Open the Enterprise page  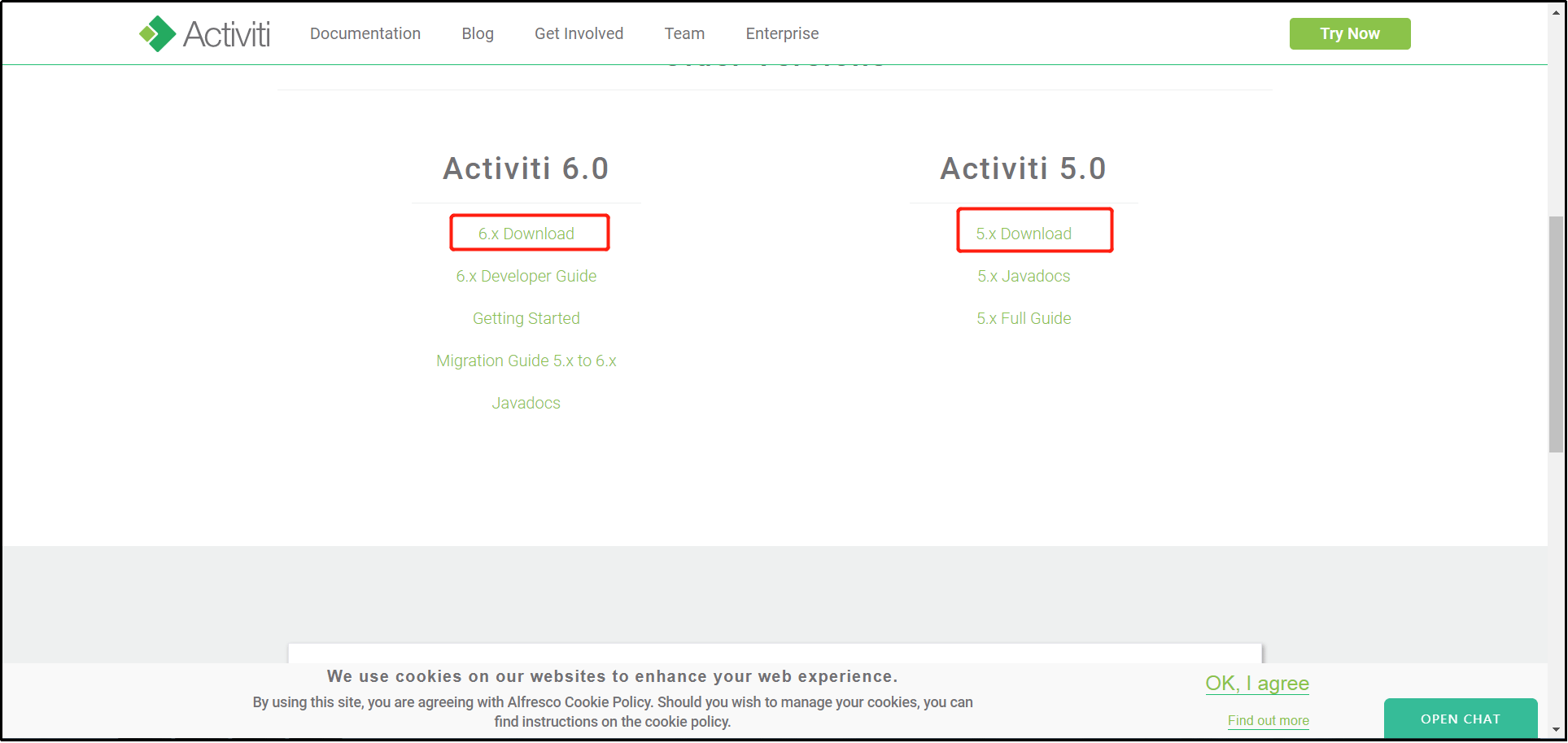(781, 33)
